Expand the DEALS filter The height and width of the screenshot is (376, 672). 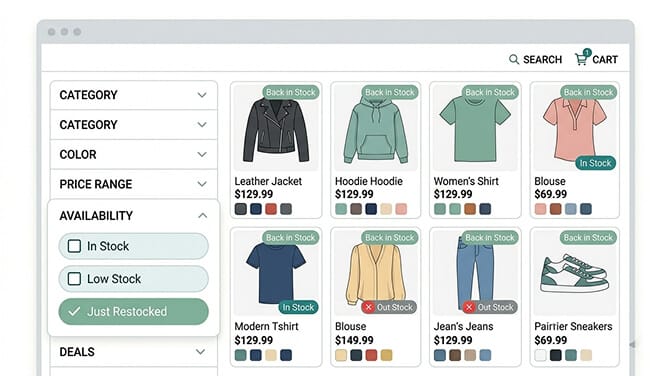click(134, 352)
